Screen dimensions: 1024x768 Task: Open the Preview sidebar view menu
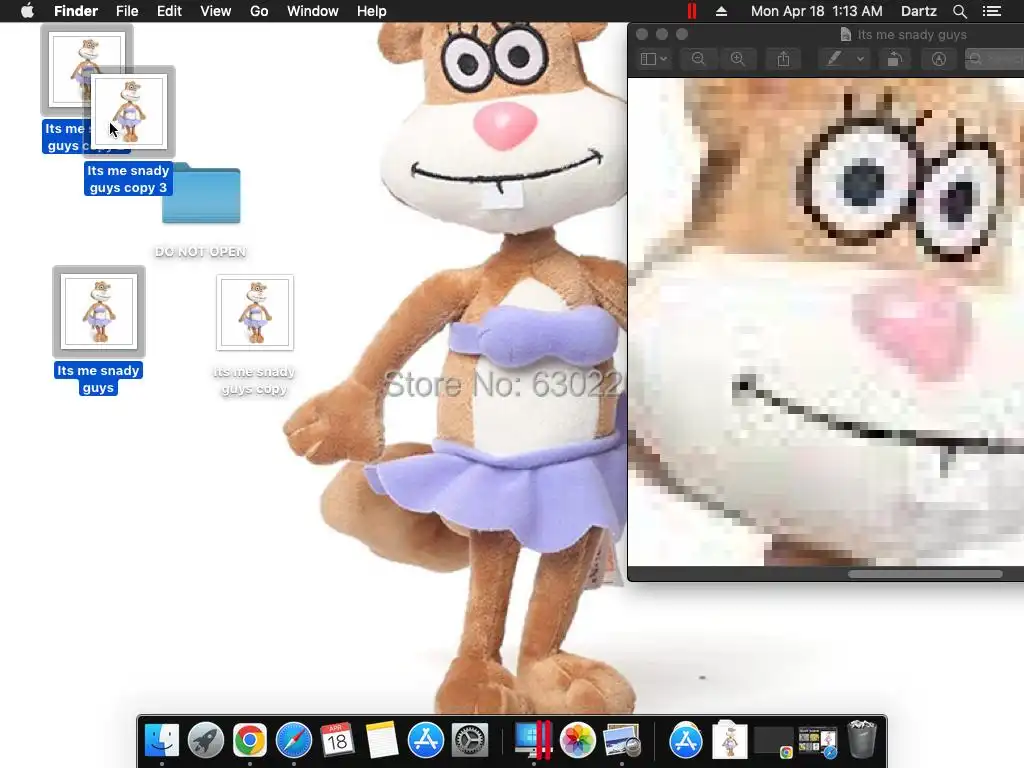(x=653, y=59)
